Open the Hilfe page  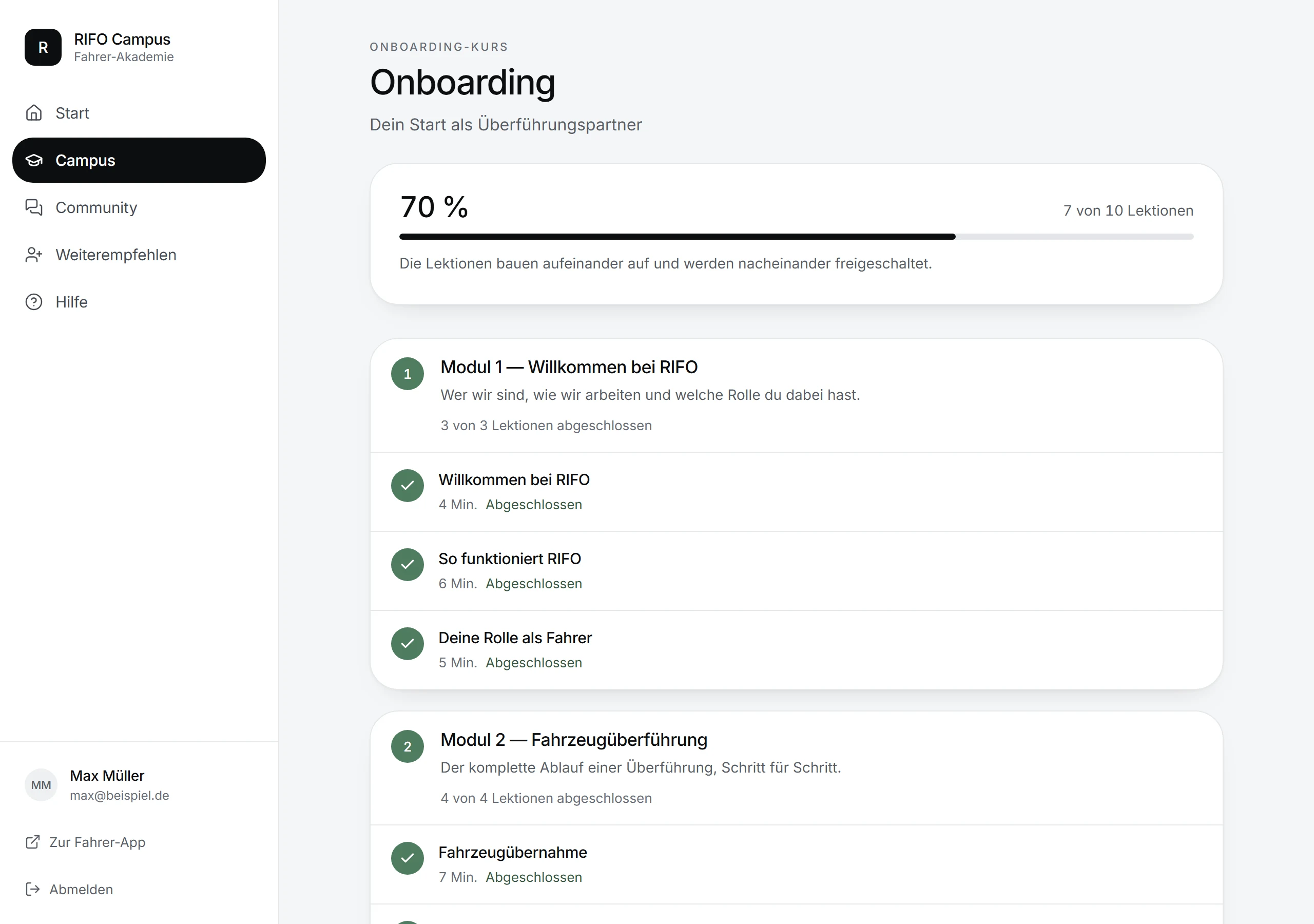pyautogui.click(x=139, y=302)
